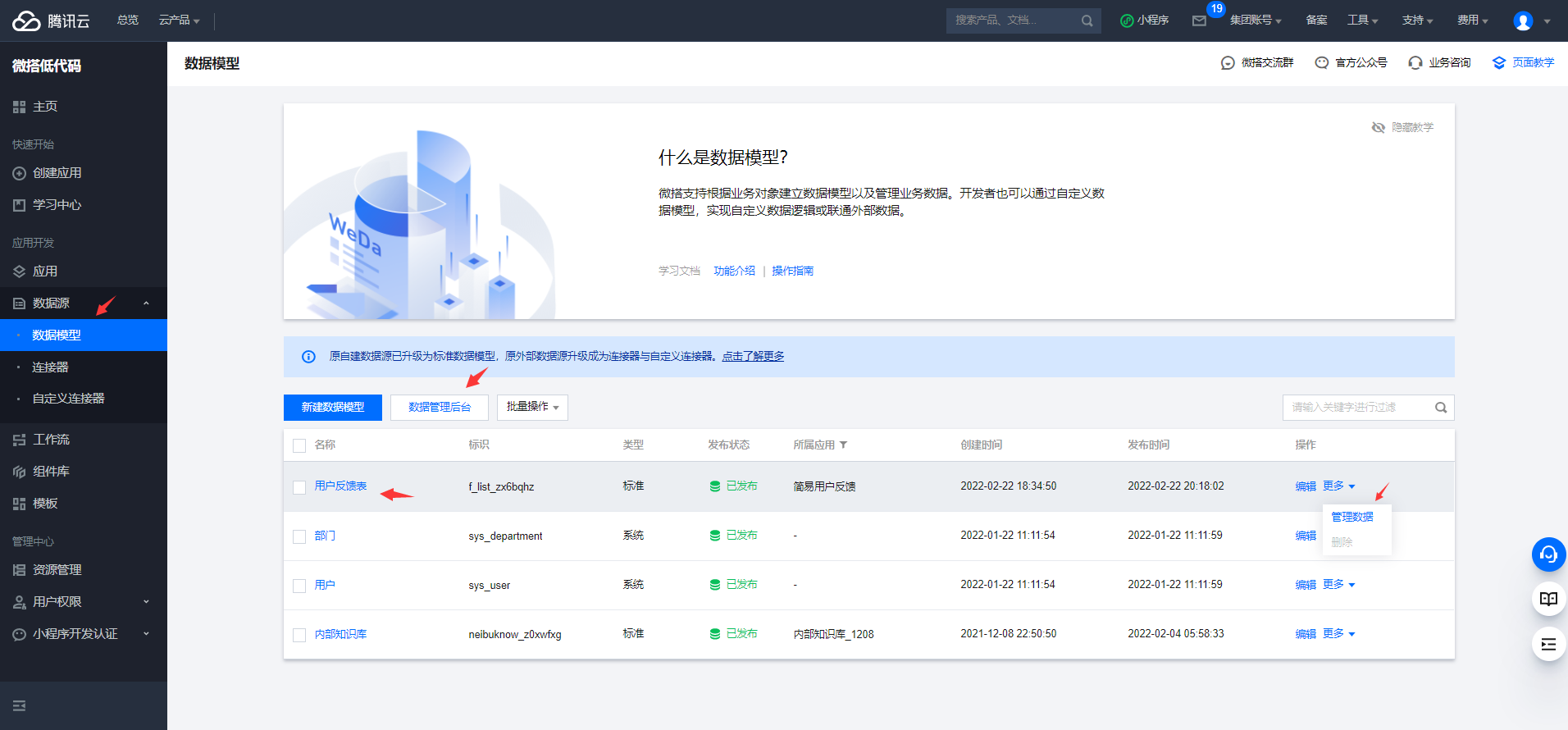Click 编辑 for 内部知识库 row
This screenshot has height=730, width=1568.
(1306, 634)
